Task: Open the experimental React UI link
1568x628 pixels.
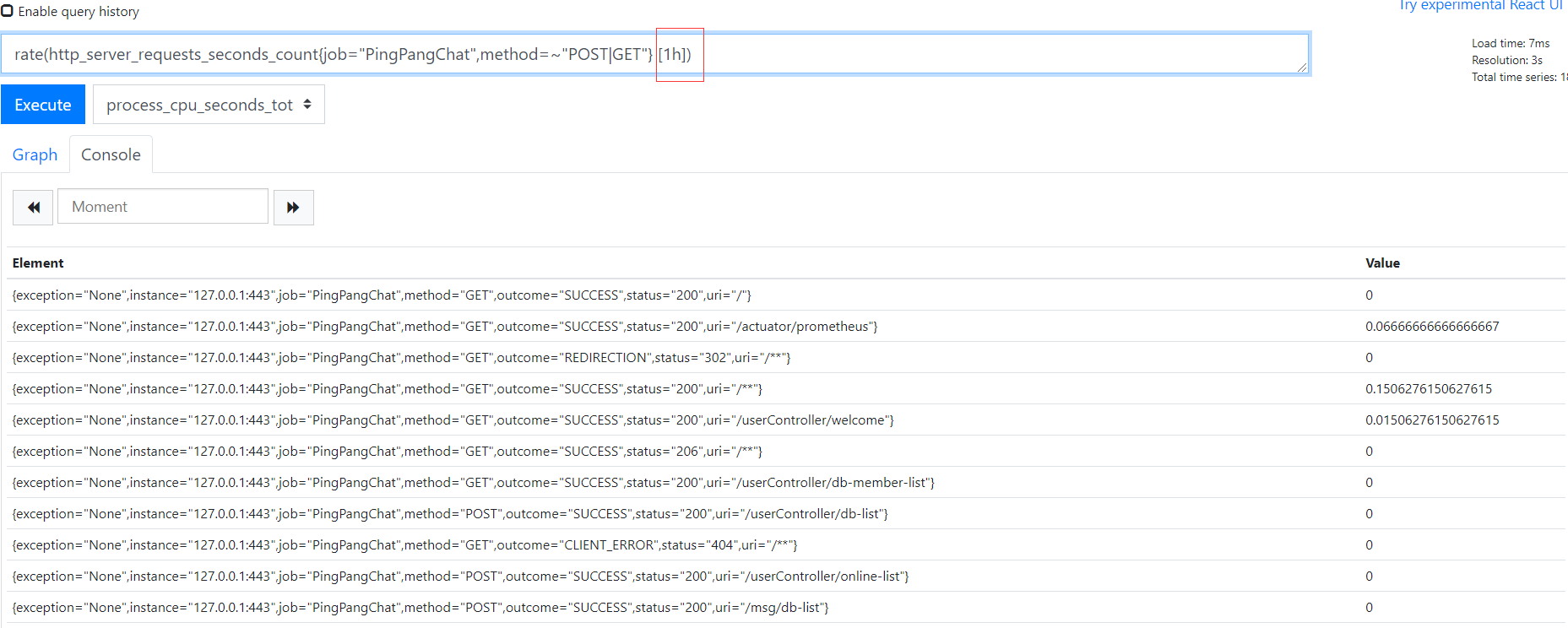Action: (1480, 6)
